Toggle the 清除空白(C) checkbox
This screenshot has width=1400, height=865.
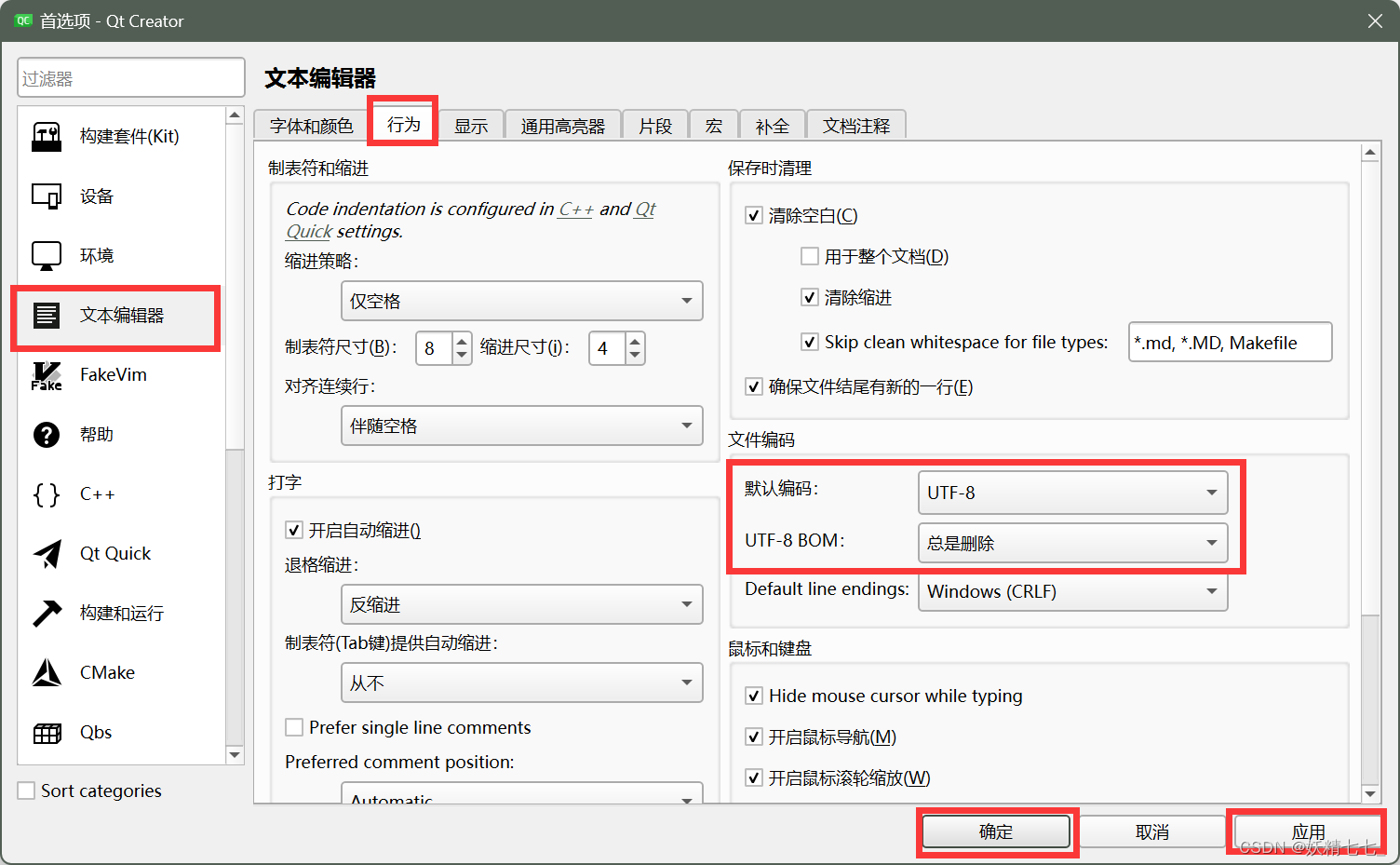pos(755,216)
